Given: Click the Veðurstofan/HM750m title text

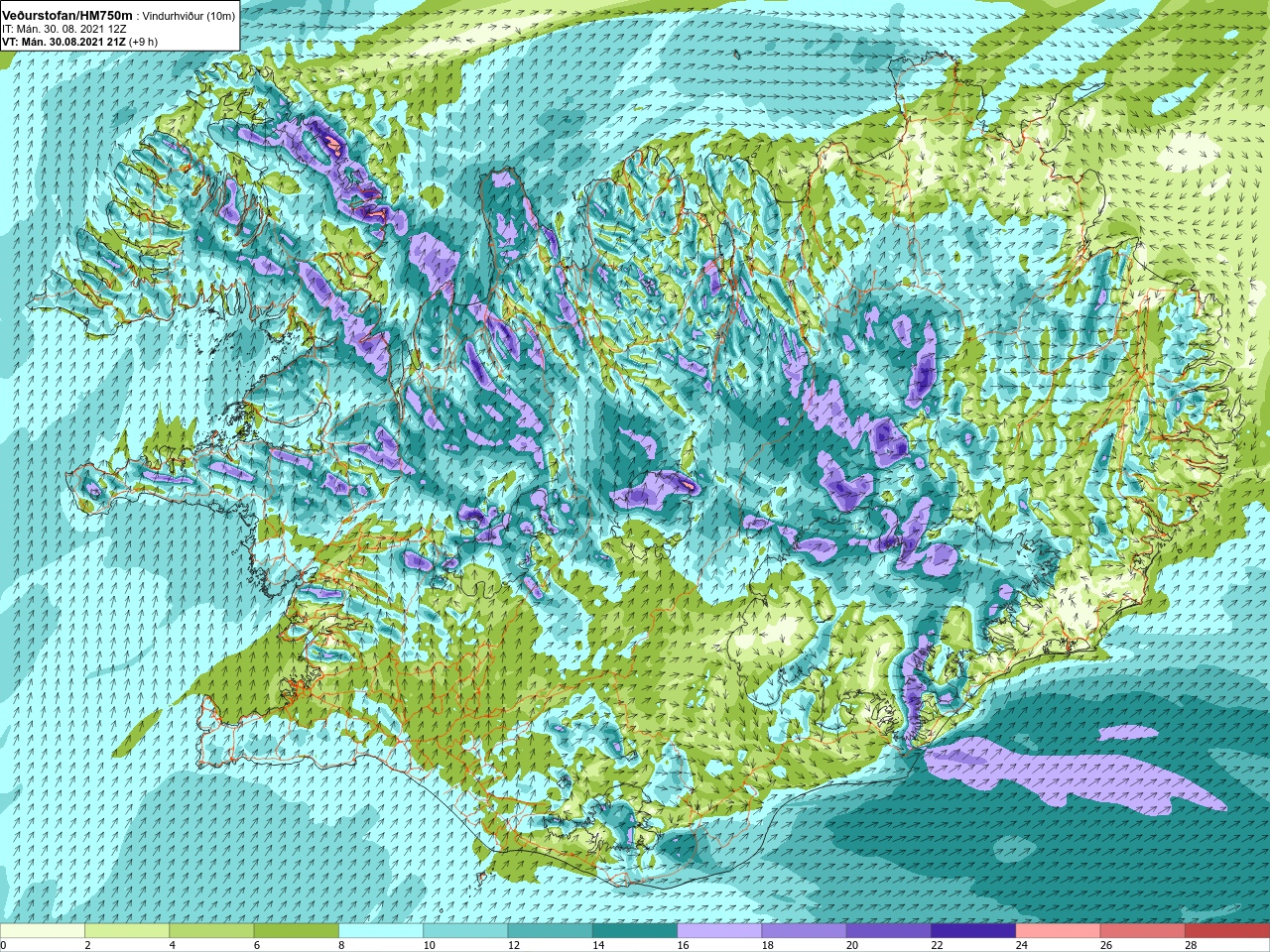Looking at the screenshot, I should click(67, 16).
